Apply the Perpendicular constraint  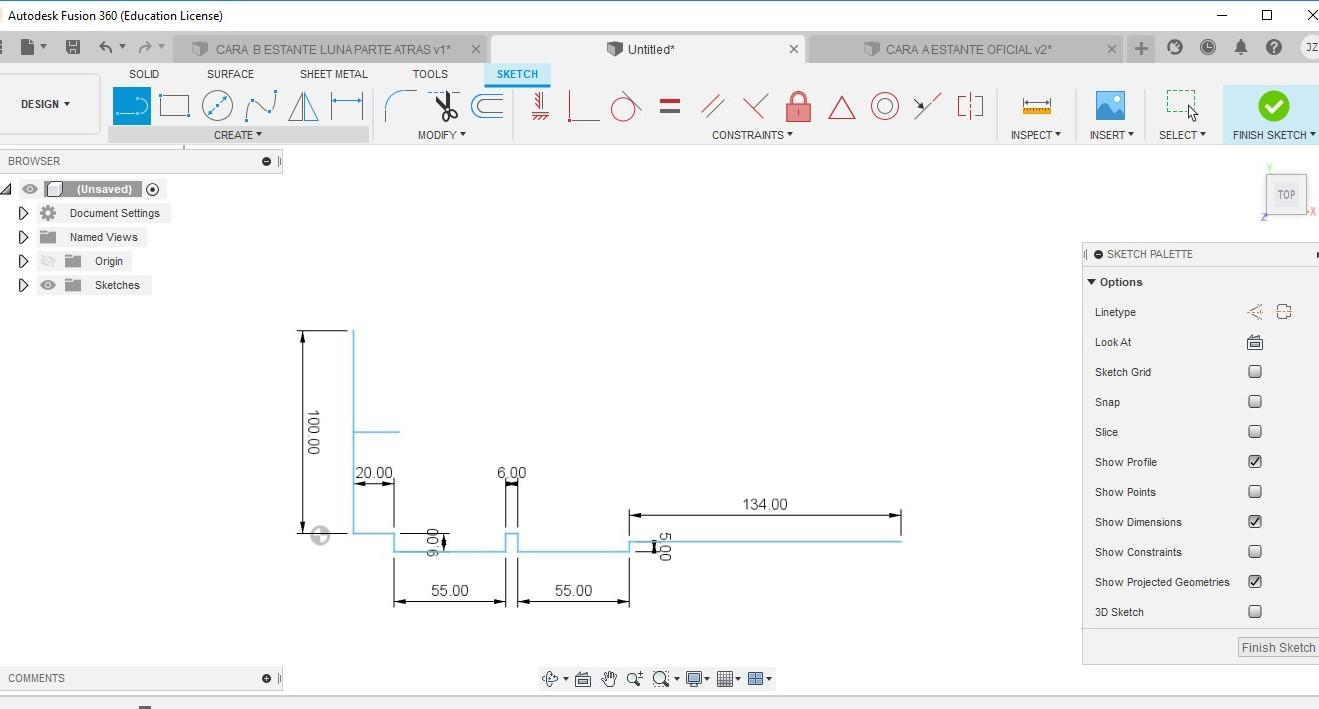(x=755, y=106)
